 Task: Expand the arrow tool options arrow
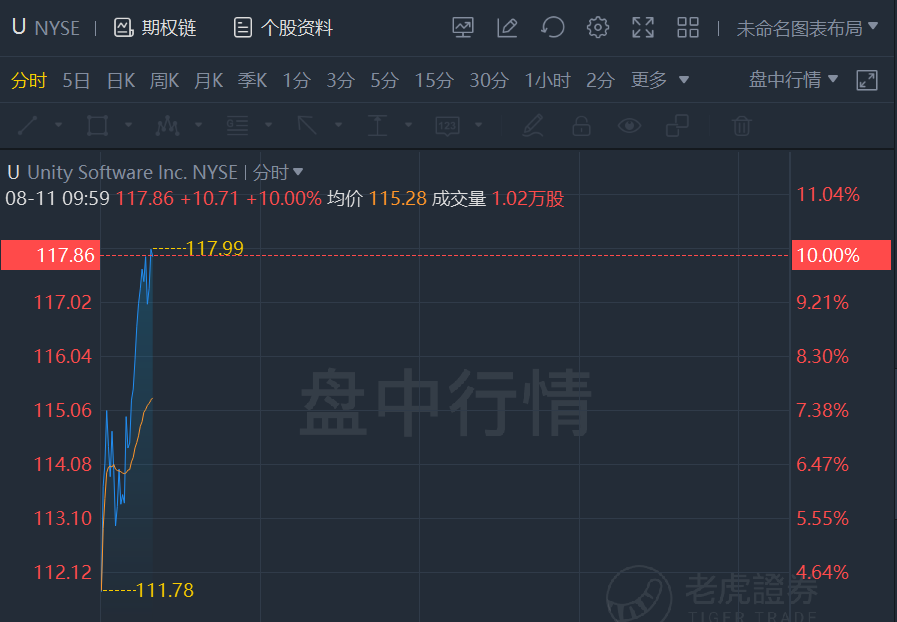point(338,124)
